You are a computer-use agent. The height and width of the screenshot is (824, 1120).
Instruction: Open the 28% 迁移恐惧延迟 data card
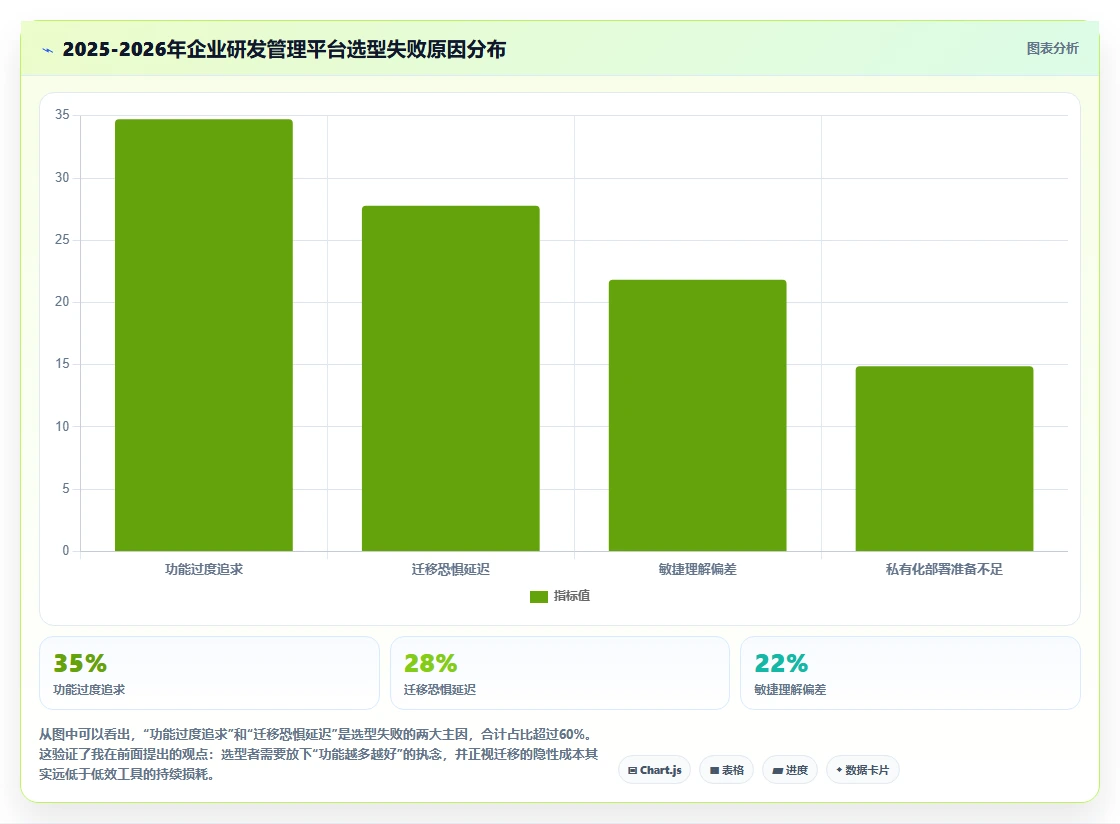coord(559,673)
